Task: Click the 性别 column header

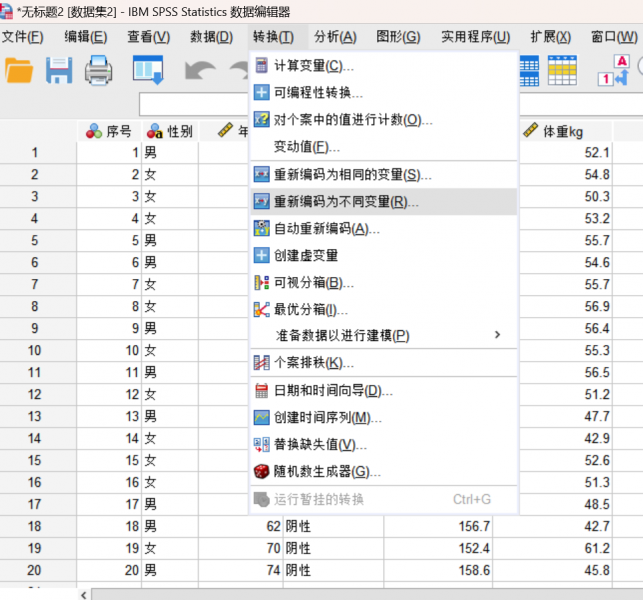Action: [x=170, y=131]
